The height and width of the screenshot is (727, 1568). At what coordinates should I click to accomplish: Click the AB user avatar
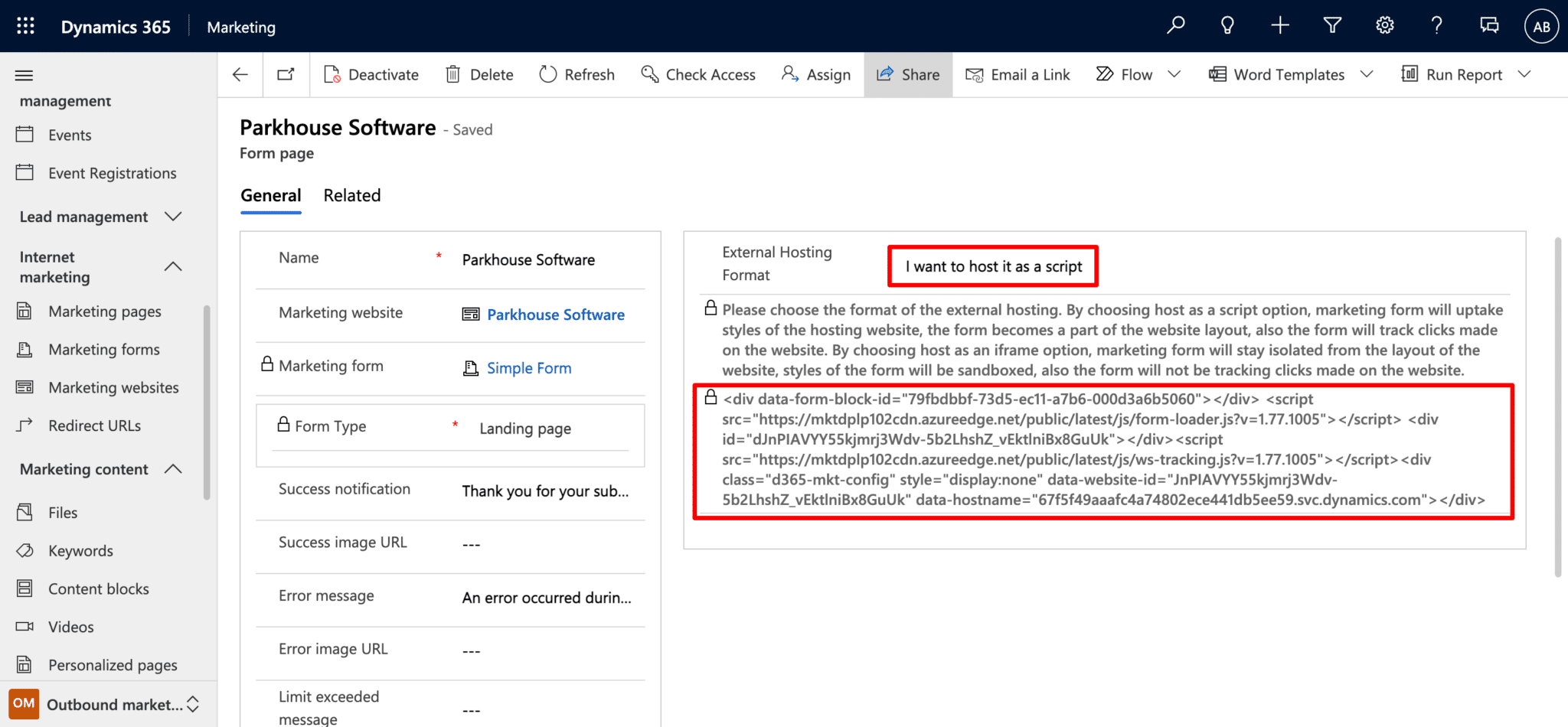tap(1542, 25)
